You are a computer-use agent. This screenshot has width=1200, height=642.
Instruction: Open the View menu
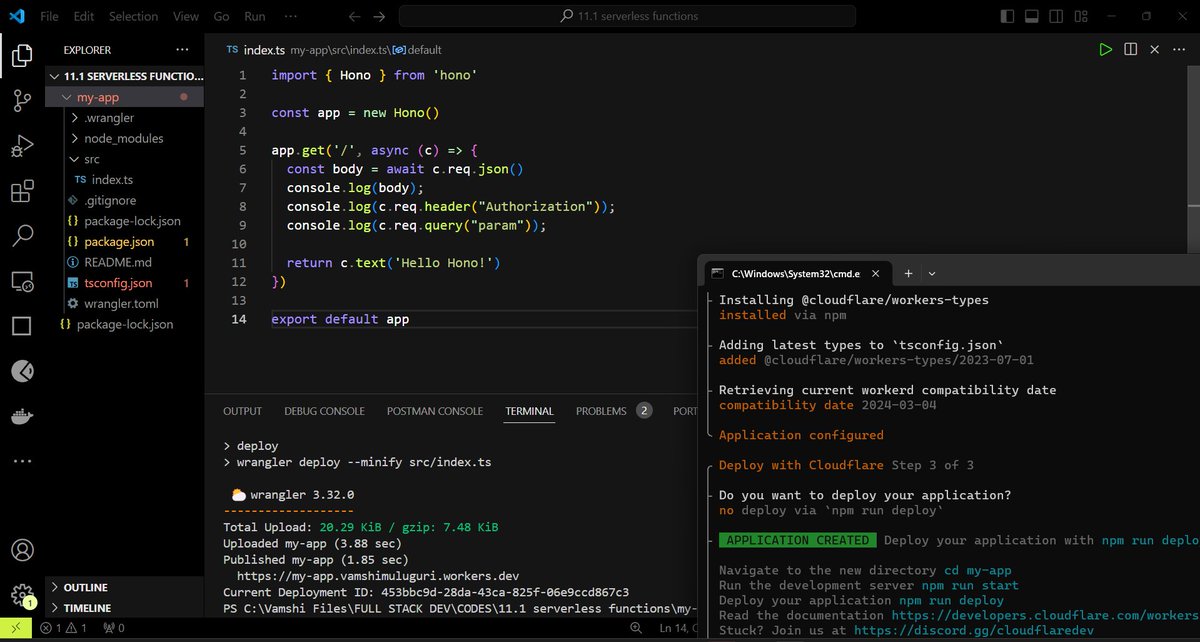point(185,16)
